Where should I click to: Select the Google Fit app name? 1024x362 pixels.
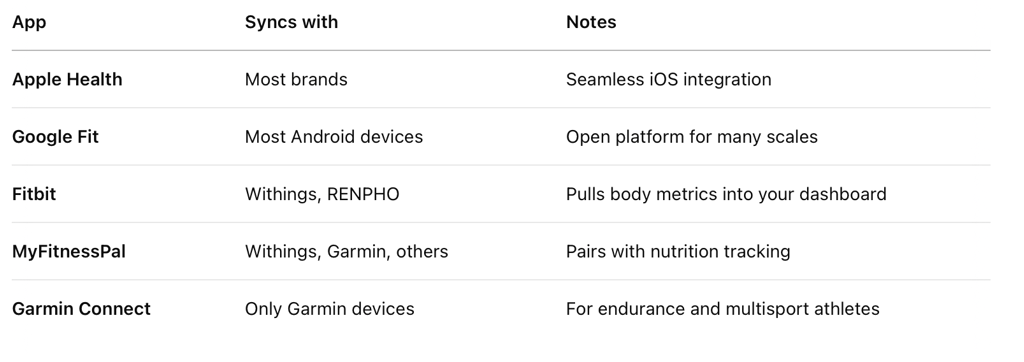point(56,137)
